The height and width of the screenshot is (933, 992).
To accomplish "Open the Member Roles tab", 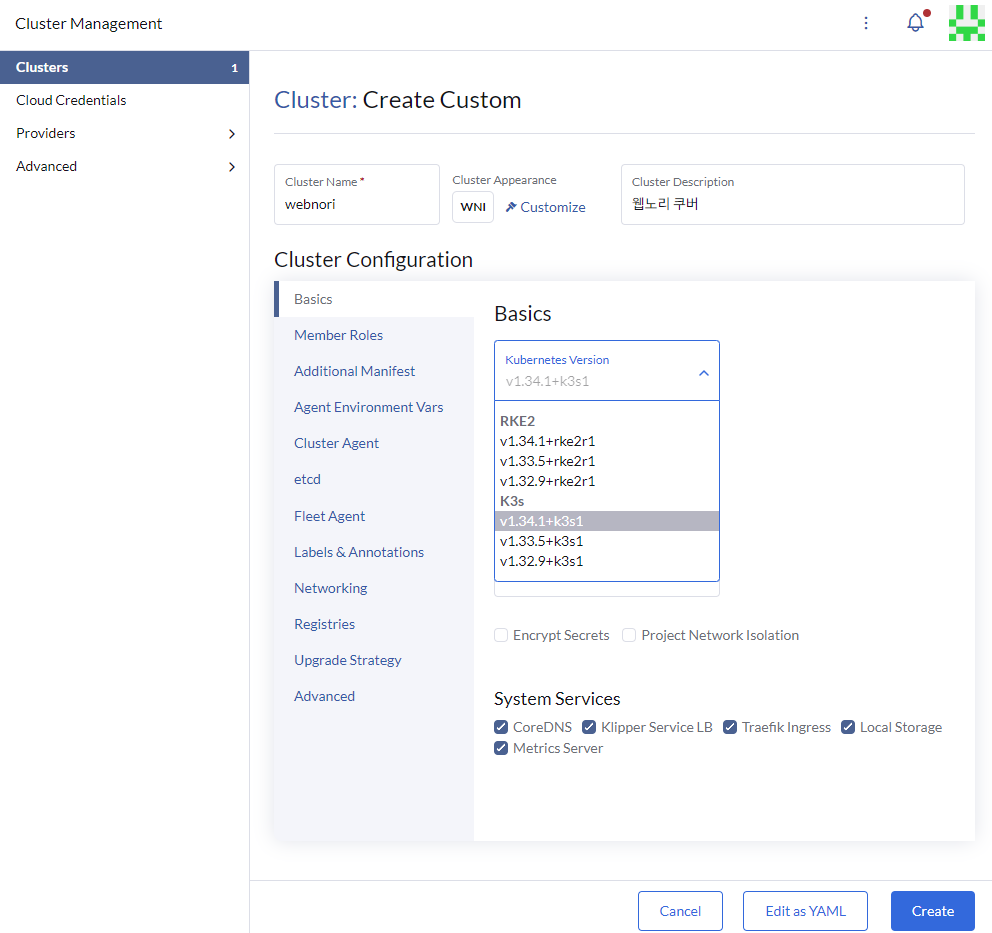I will [338, 335].
